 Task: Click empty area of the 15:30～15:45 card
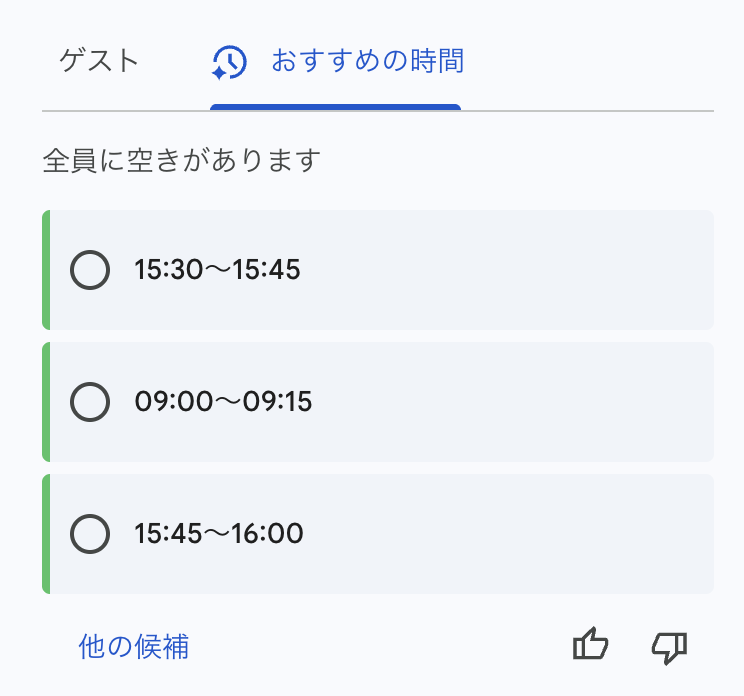pos(520,270)
